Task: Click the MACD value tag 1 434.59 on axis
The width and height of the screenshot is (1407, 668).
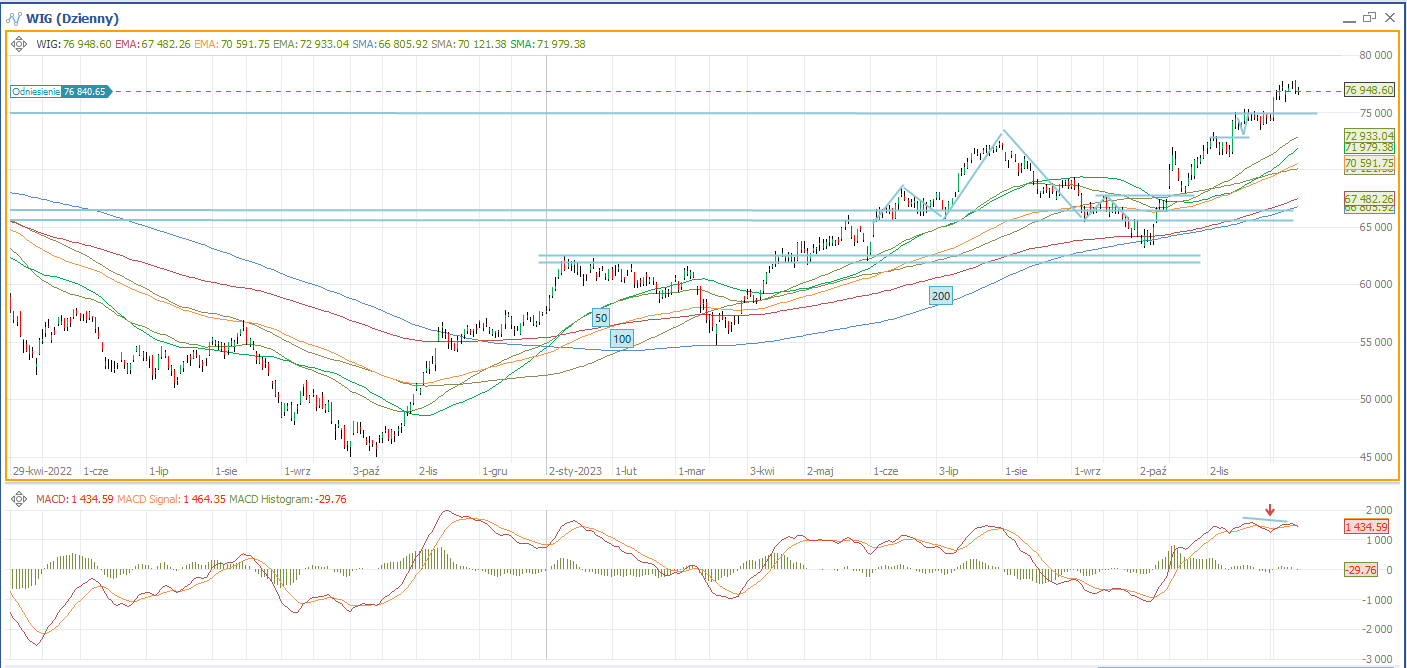Action: point(1366,526)
